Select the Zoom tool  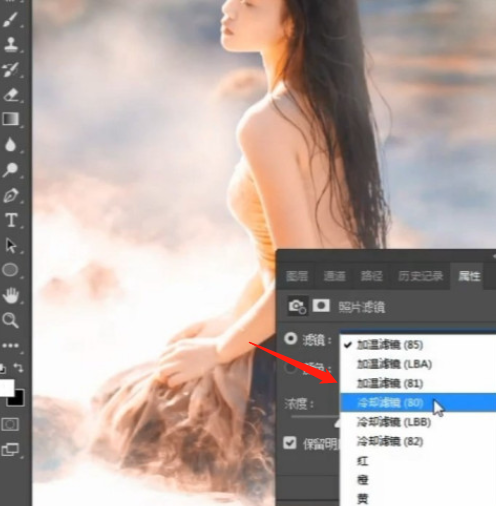coord(10,320)
